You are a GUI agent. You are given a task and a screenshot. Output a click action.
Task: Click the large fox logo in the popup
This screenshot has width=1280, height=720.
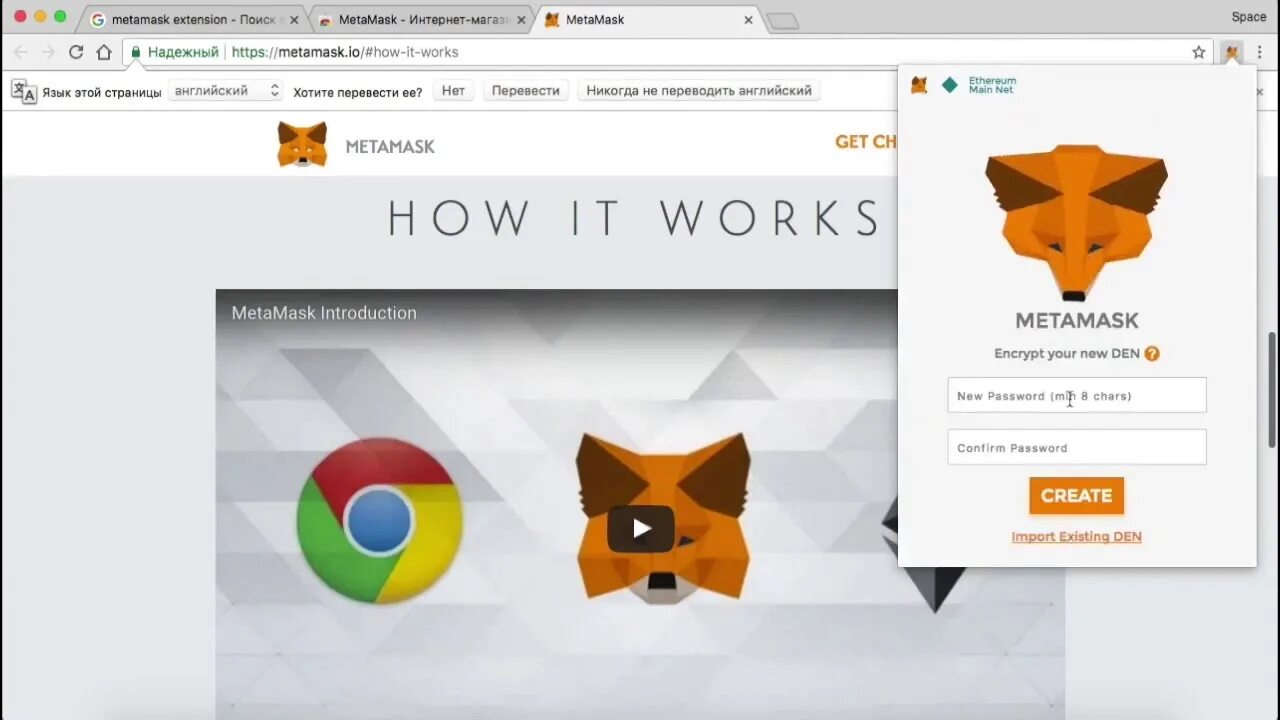click(1077, 222)
